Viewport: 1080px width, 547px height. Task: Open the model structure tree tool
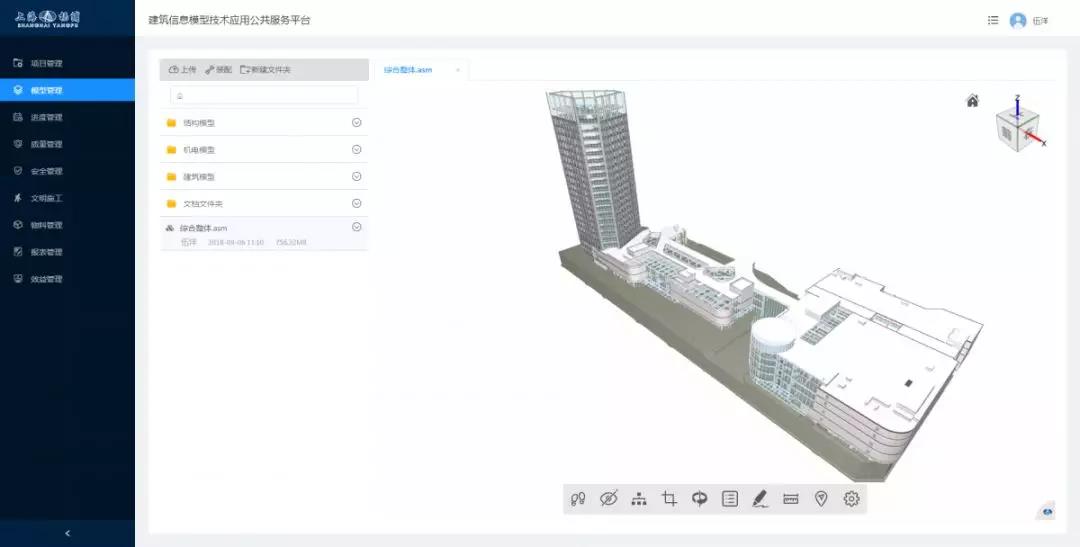point(639,499)
